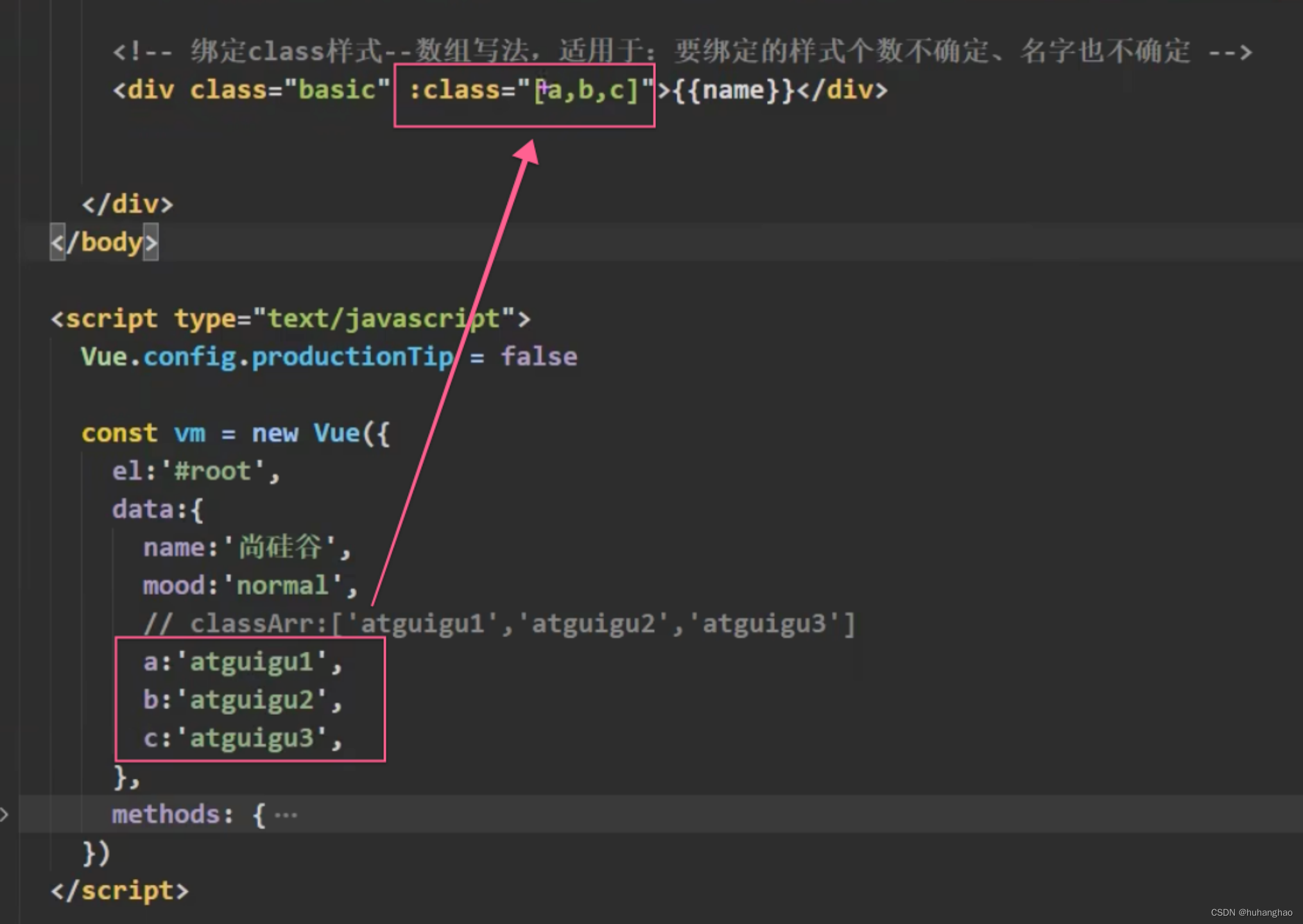Click the CSDN @huhanghao watermark
The height and width of the screenshot is (924, 1303).
[x=1251, y=912]
